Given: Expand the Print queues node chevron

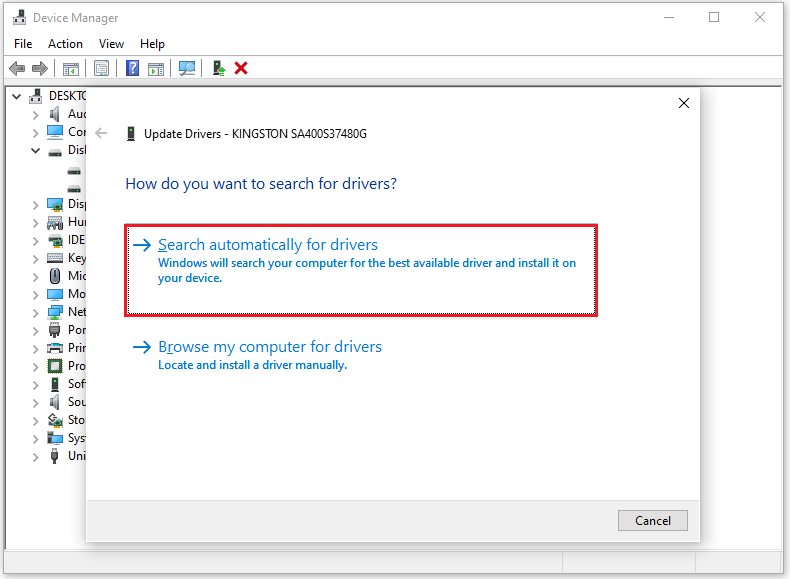Looking at the screenshot, I should (x=35, y=349).
